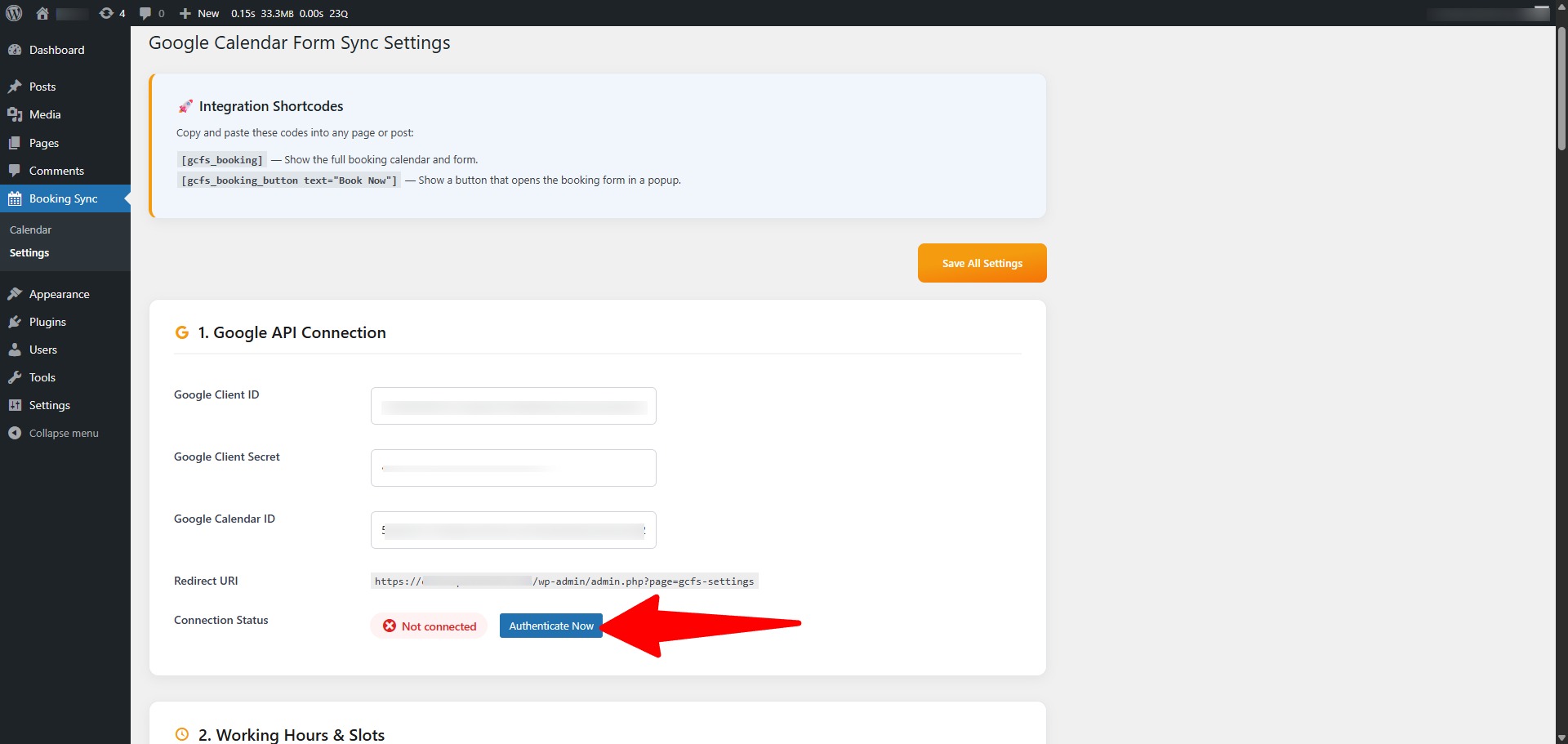Image resolution: width=1568 pixels, height=744 pixels.
Task: Open the Media menu item
Action: click(65, 114)
